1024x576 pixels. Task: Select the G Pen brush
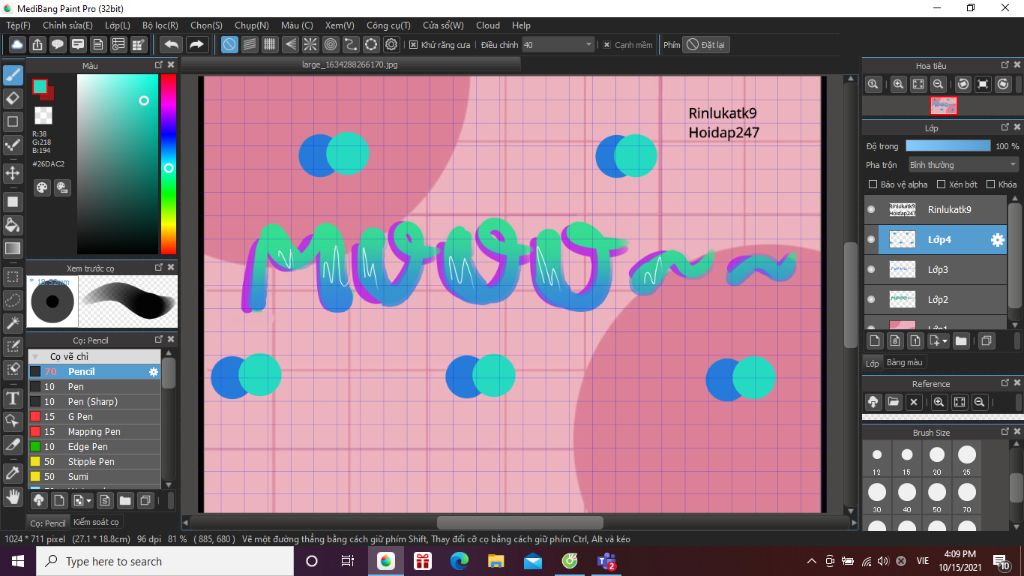click(x=95, y=417)
